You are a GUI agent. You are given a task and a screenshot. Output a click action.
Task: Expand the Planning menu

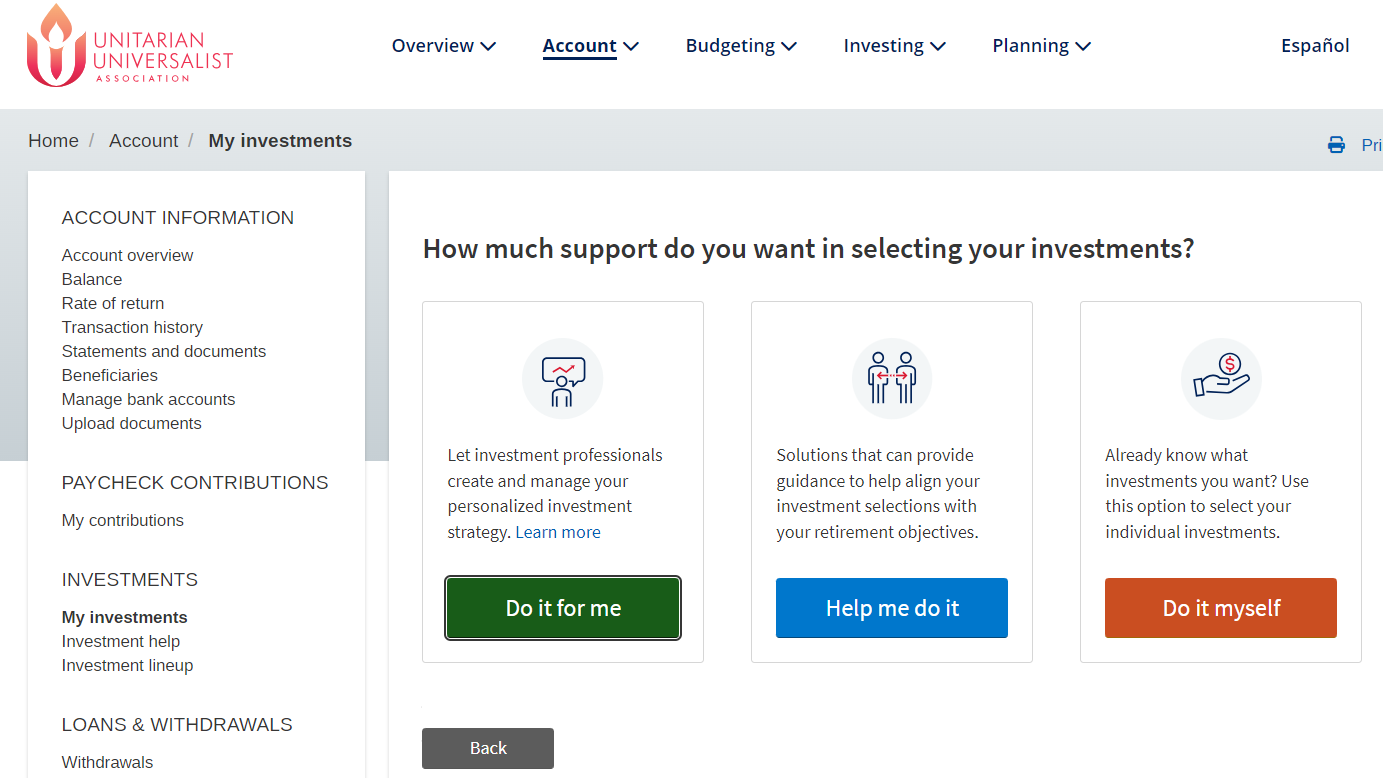click(x=1041, y=46)
